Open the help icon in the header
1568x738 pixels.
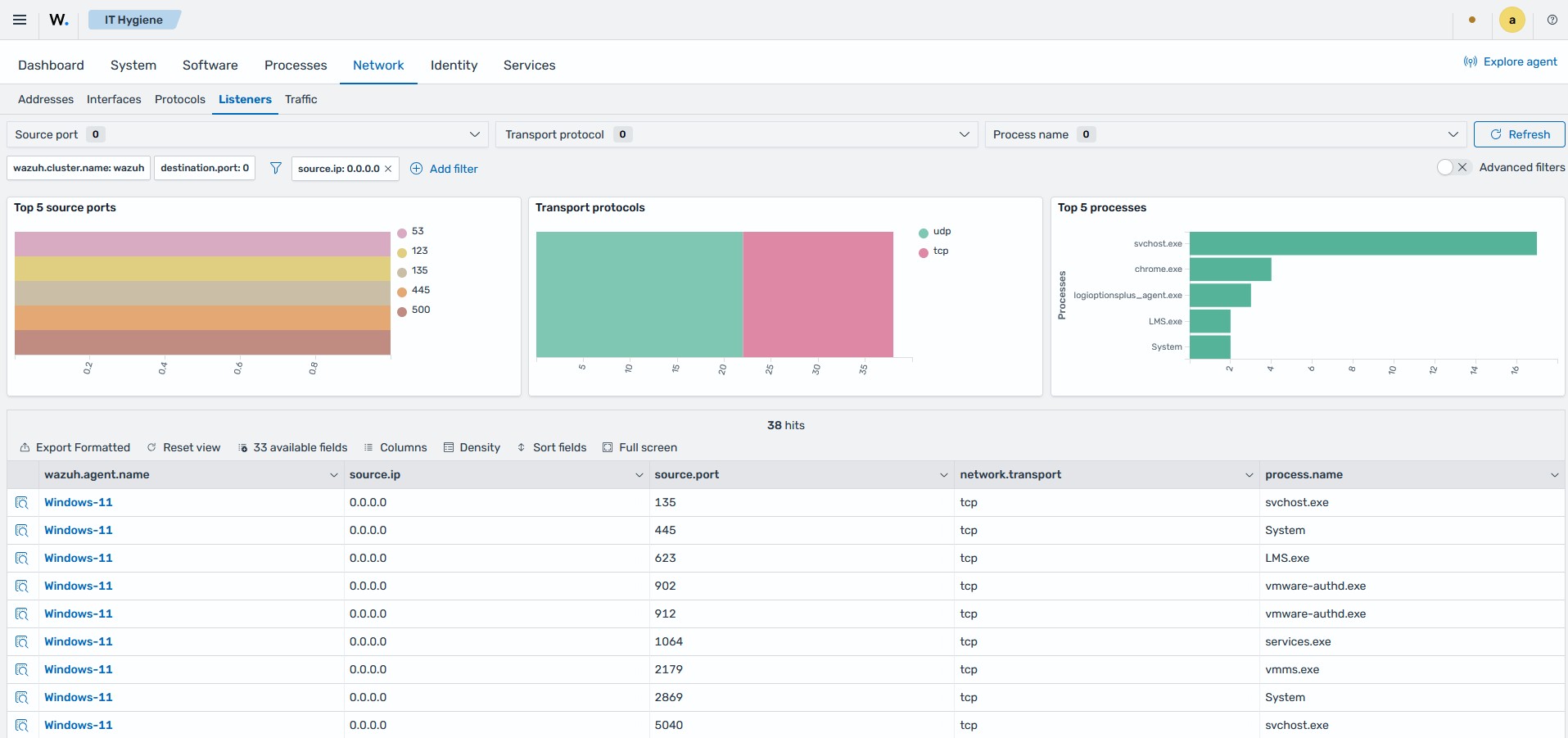[1552, 20]
